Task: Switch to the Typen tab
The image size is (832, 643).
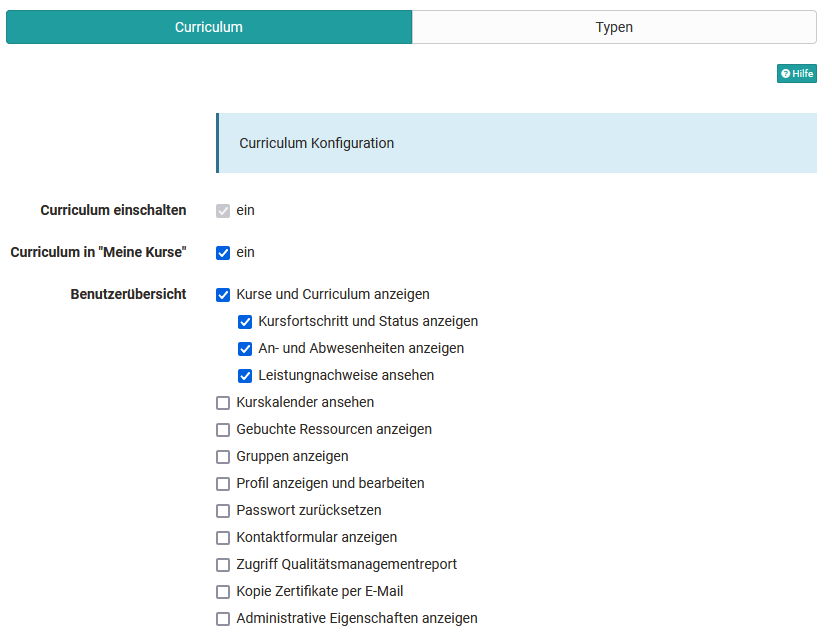Action: tap(614, 27)
